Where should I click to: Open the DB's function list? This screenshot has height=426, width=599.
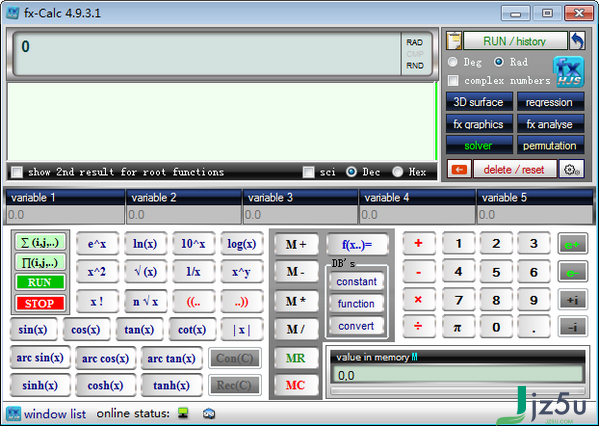click(x=356, y=304)
